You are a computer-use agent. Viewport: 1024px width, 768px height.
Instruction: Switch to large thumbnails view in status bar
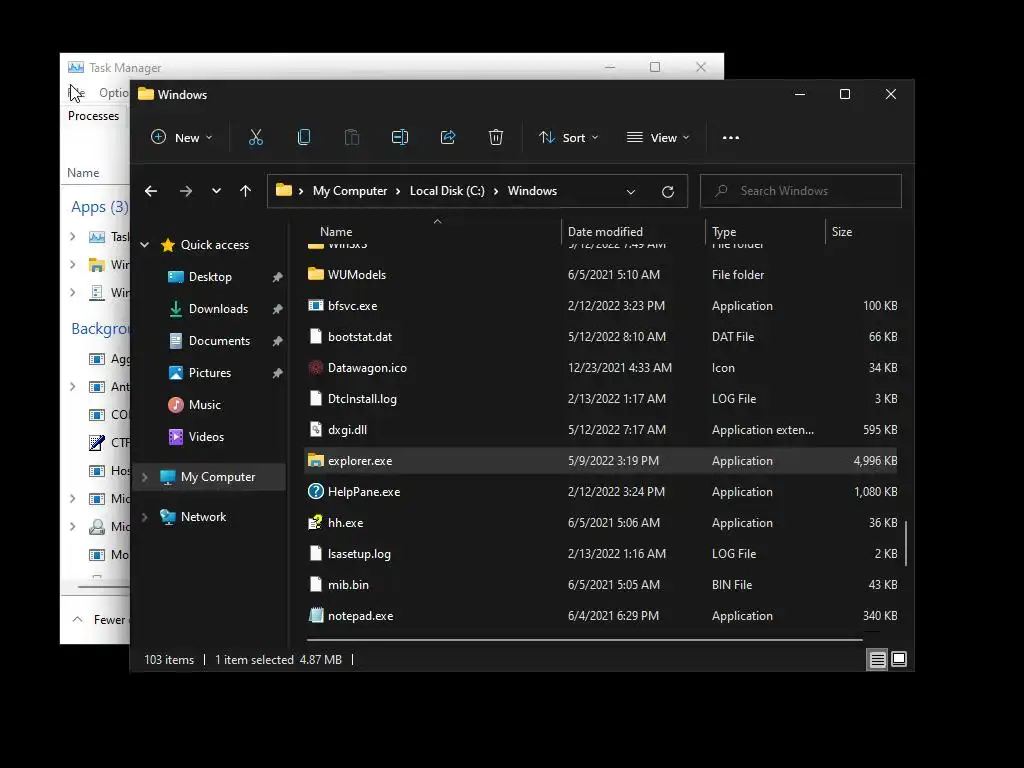(x=899, y=660)
